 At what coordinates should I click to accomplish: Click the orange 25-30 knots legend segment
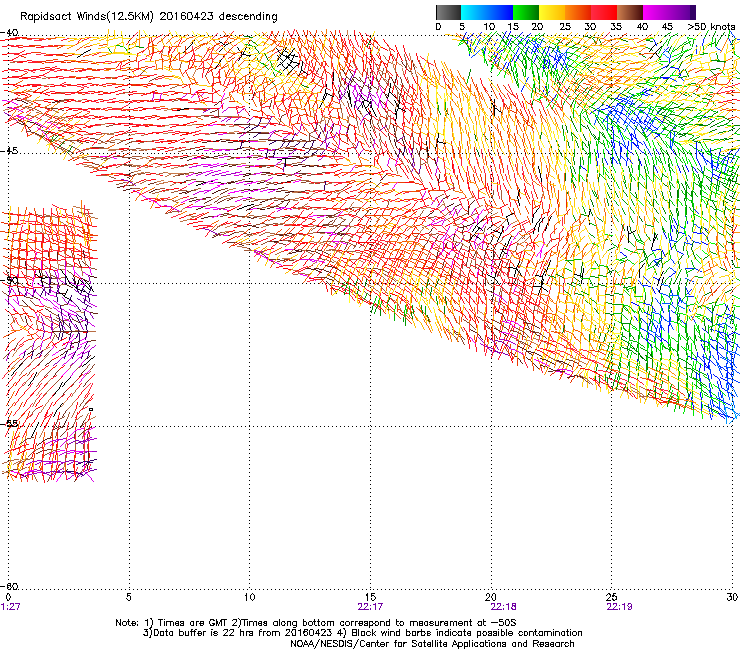click(578, 12)
